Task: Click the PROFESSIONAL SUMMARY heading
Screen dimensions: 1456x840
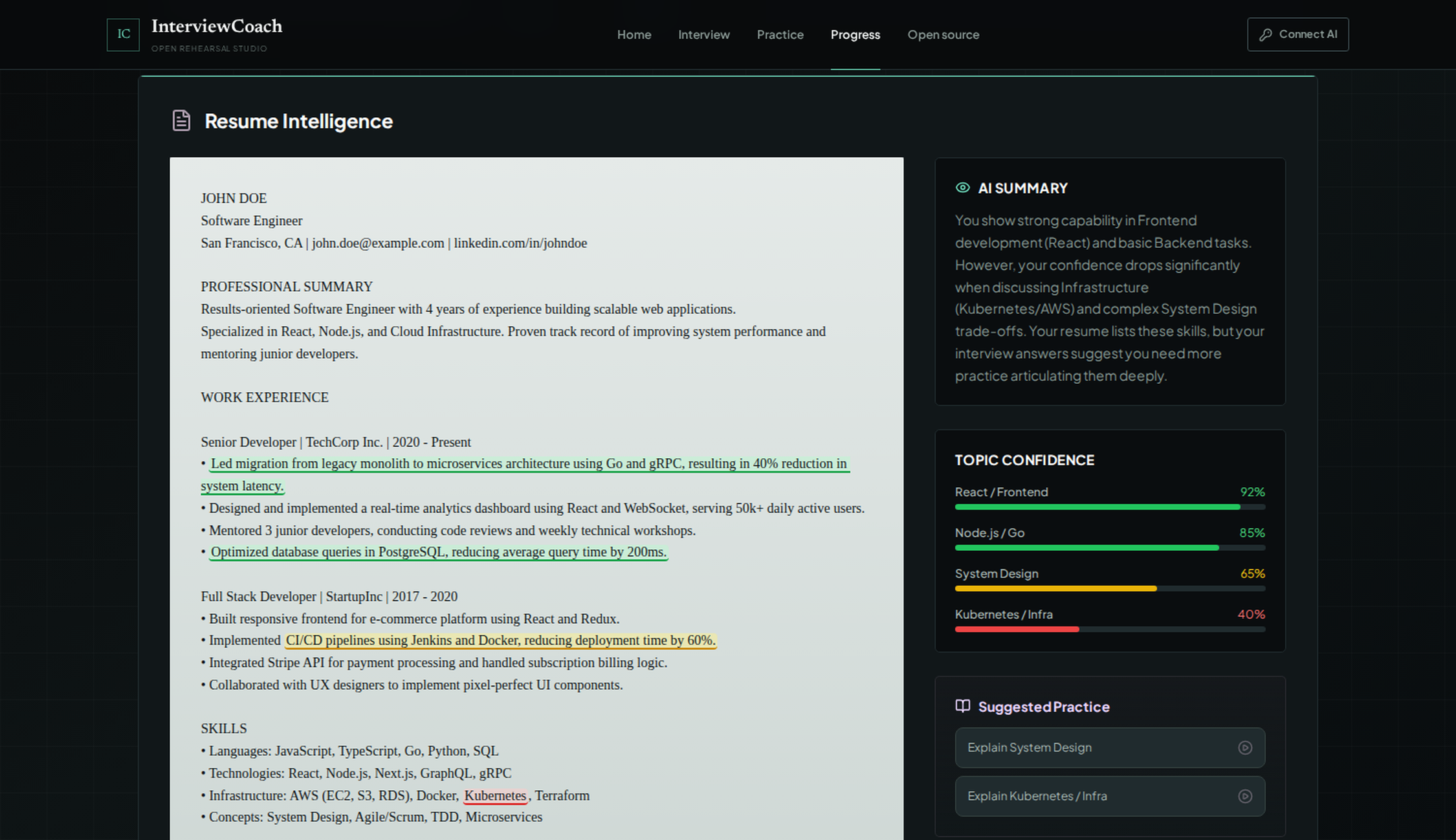Action: coord(287,287)
